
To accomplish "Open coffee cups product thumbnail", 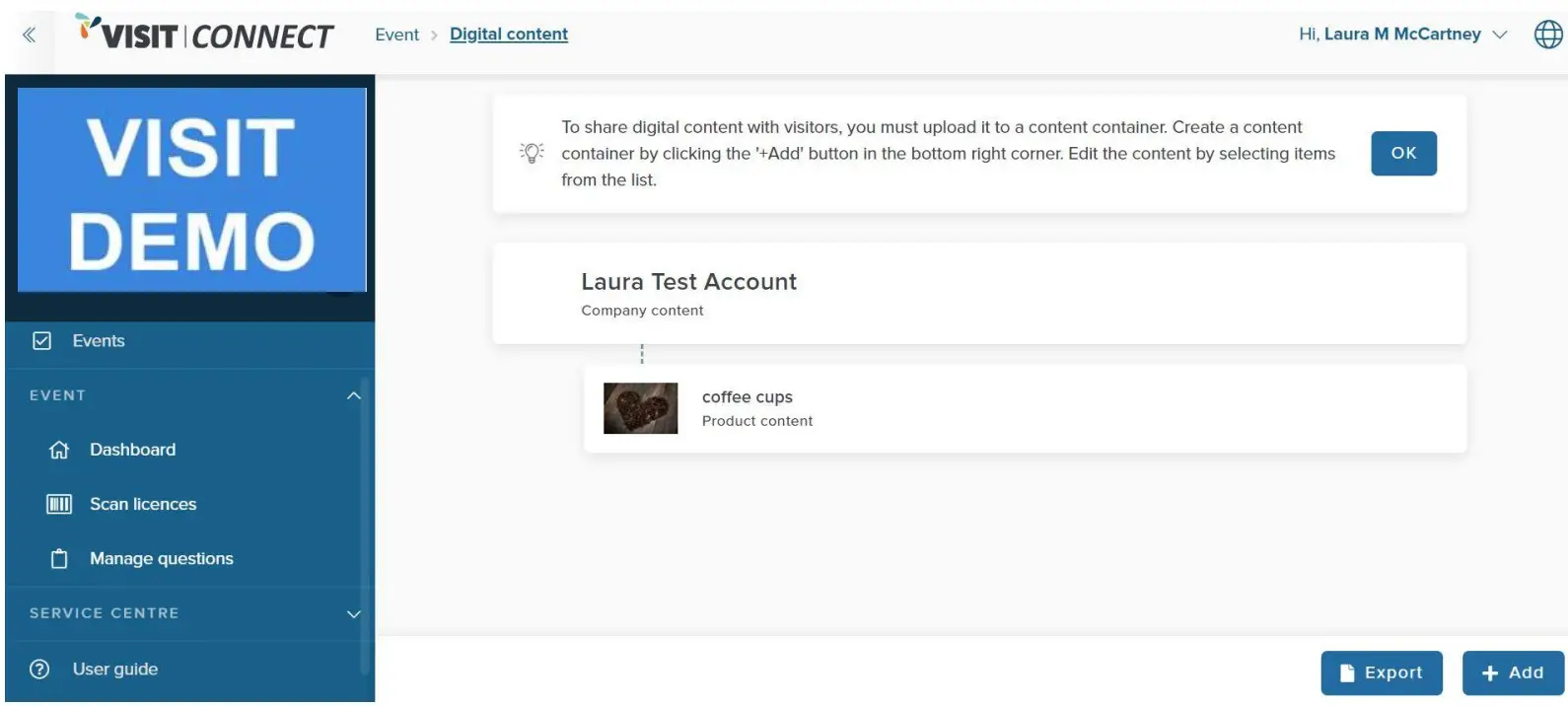I will 640,408.
